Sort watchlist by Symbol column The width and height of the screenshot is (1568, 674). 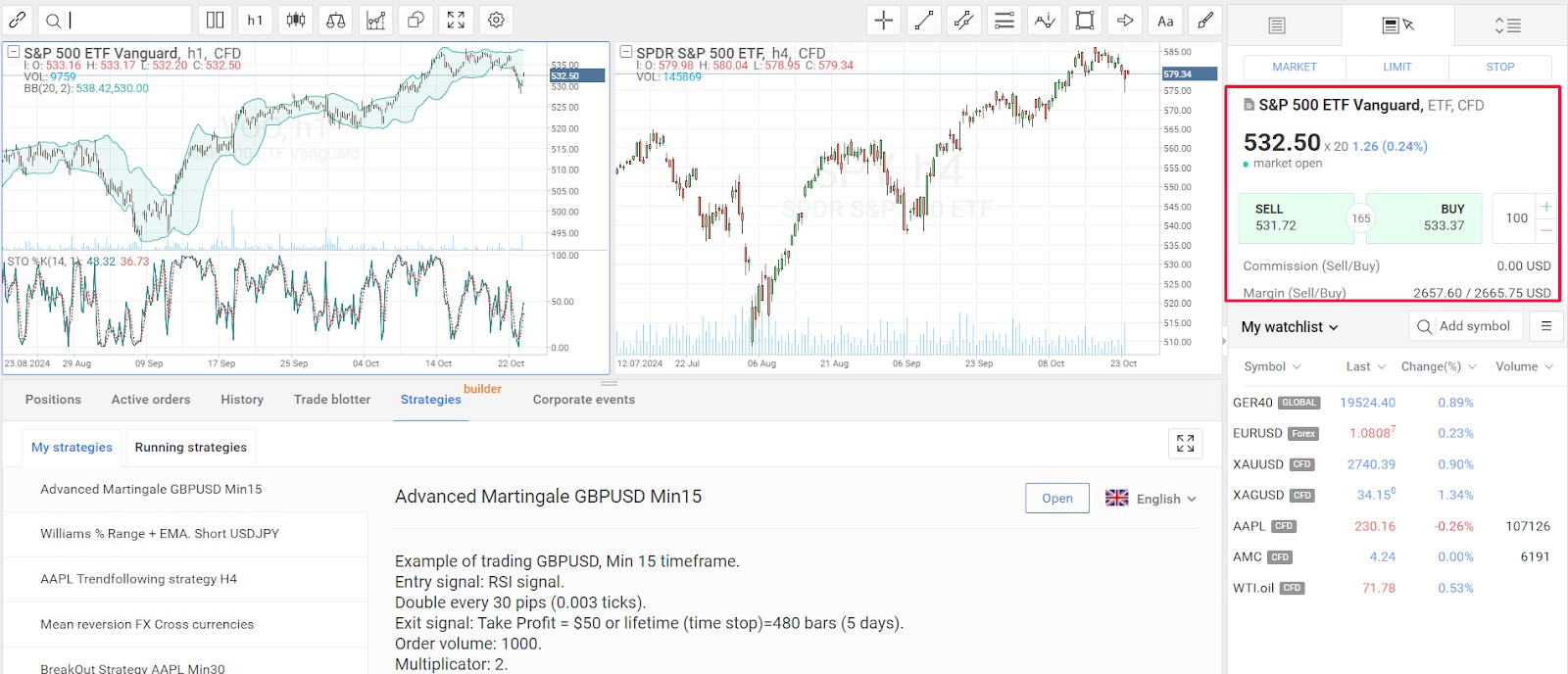click(x=1272, y=366)
